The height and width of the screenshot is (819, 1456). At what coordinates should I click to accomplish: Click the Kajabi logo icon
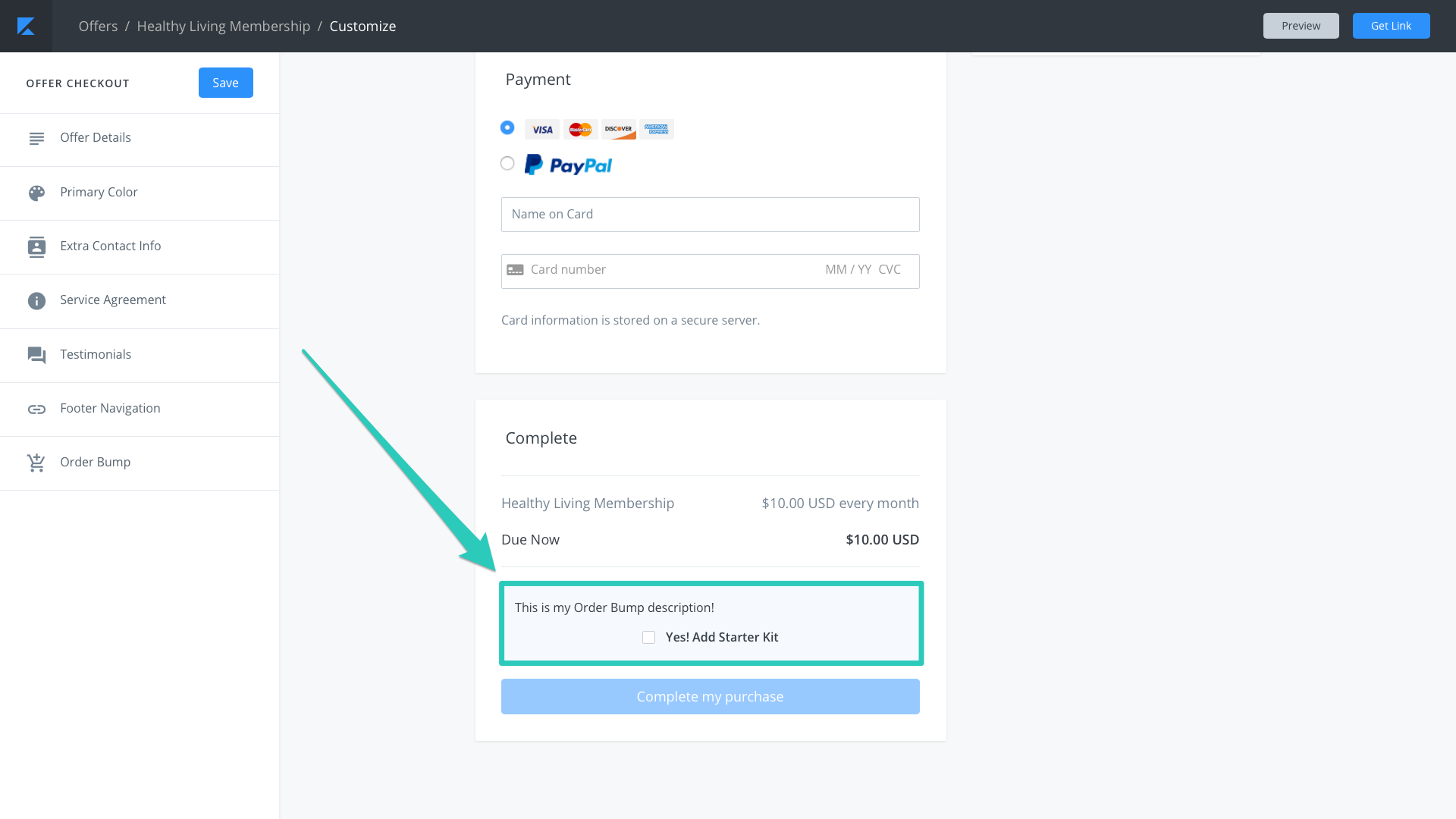[x=26, y=27]
